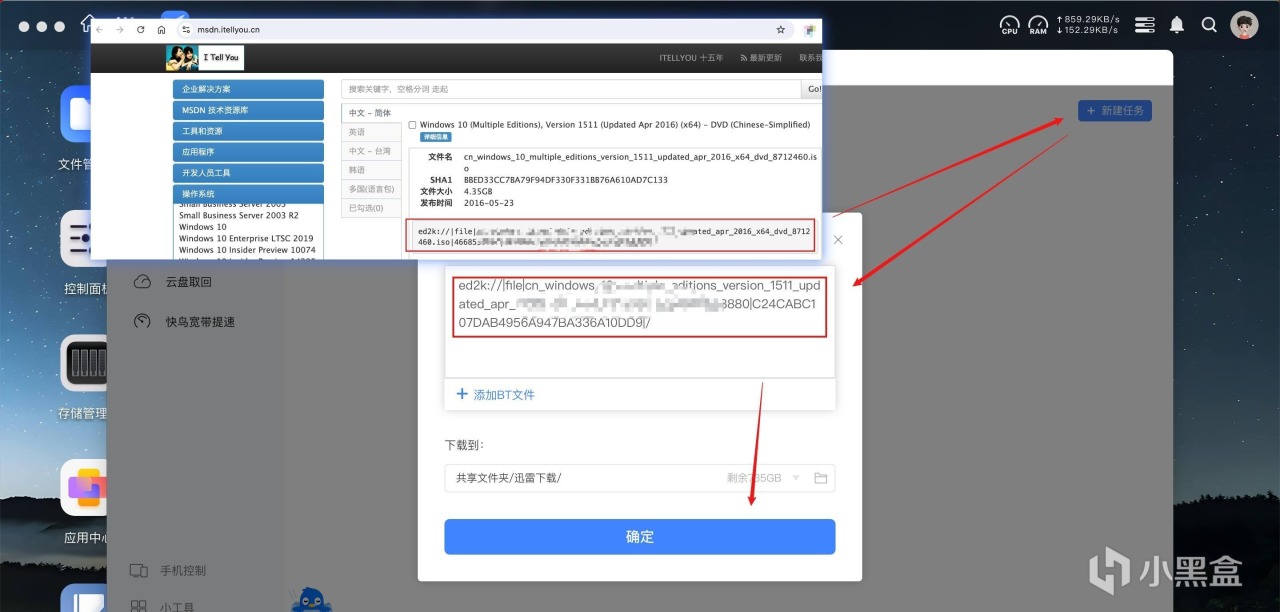Viewport: 1280px width, 612px height.
Task: Open 手机控制 in Xunlei sidebar
Action: [x=183, y=570]
